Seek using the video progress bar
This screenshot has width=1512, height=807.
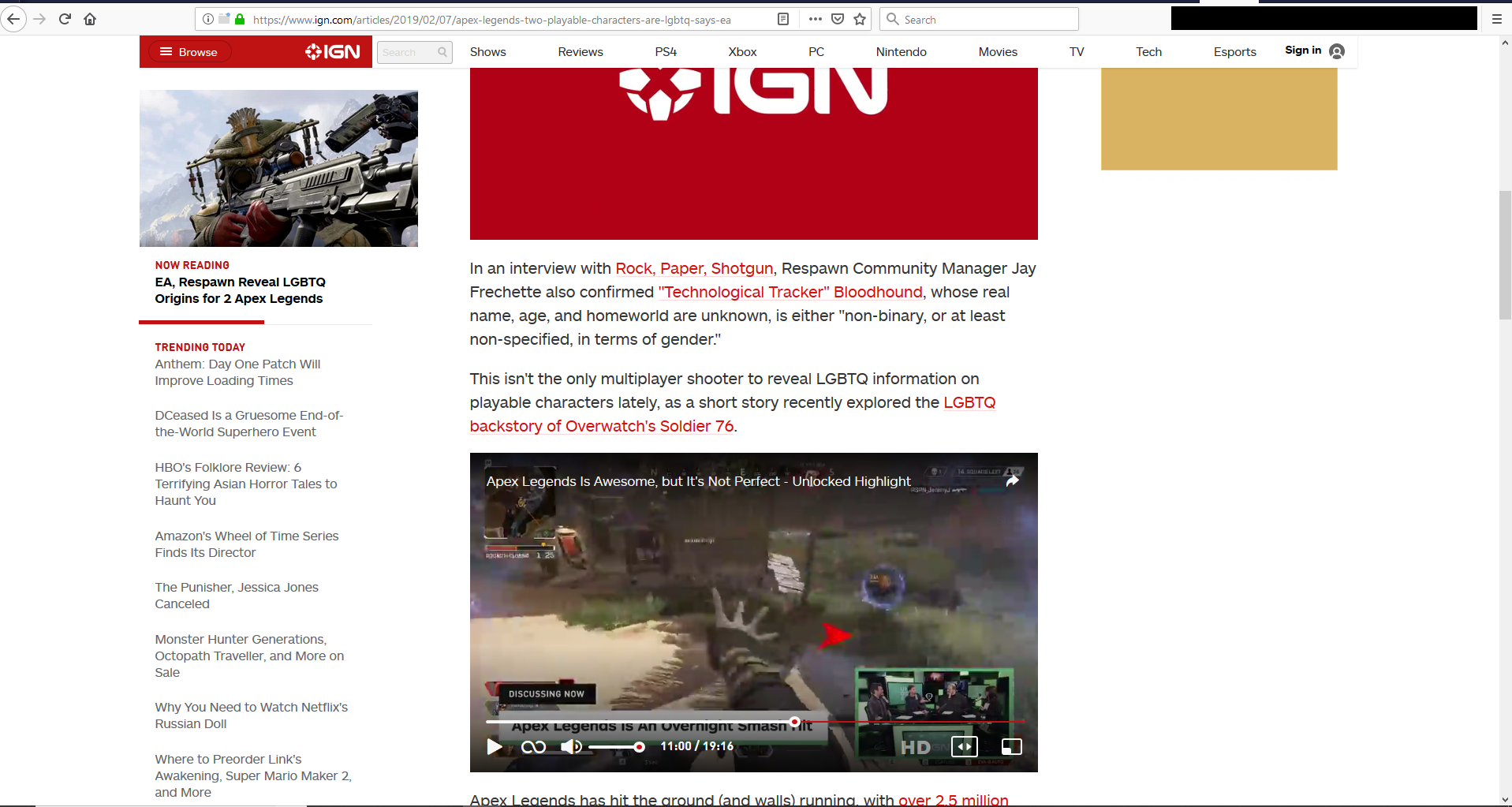pyautogui.click(x=755, y=722)
